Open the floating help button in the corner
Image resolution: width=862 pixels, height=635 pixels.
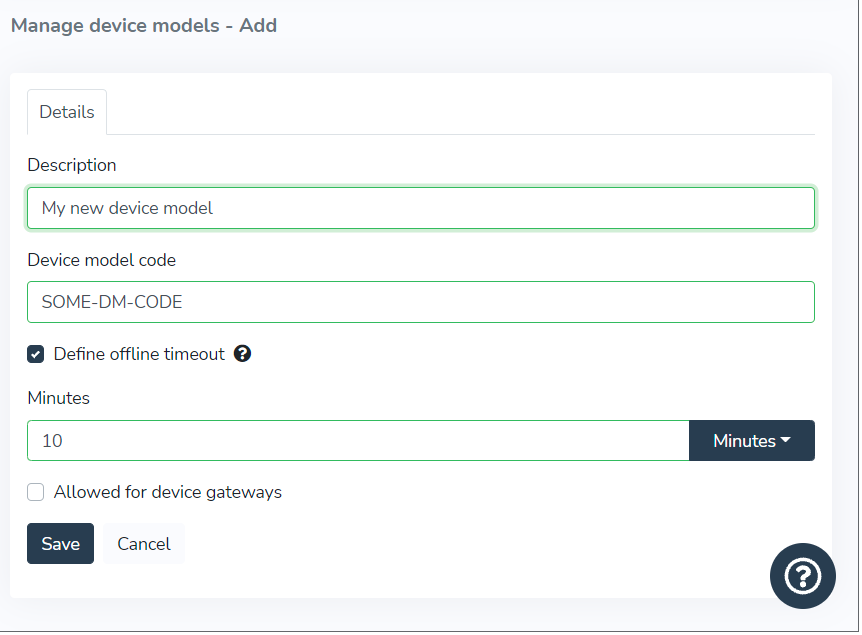[x=802, y=576]
